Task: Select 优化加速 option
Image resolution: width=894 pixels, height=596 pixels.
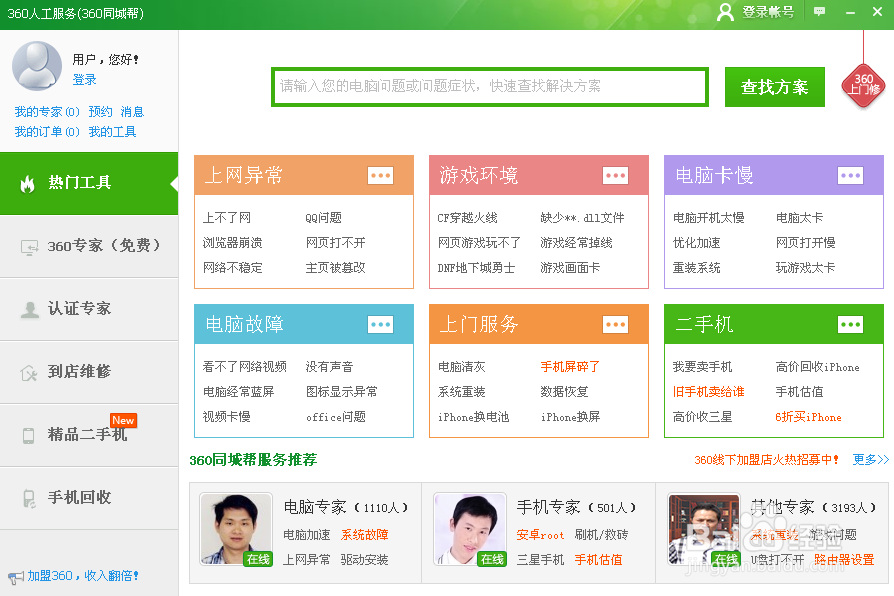Action: pos(697,243)
